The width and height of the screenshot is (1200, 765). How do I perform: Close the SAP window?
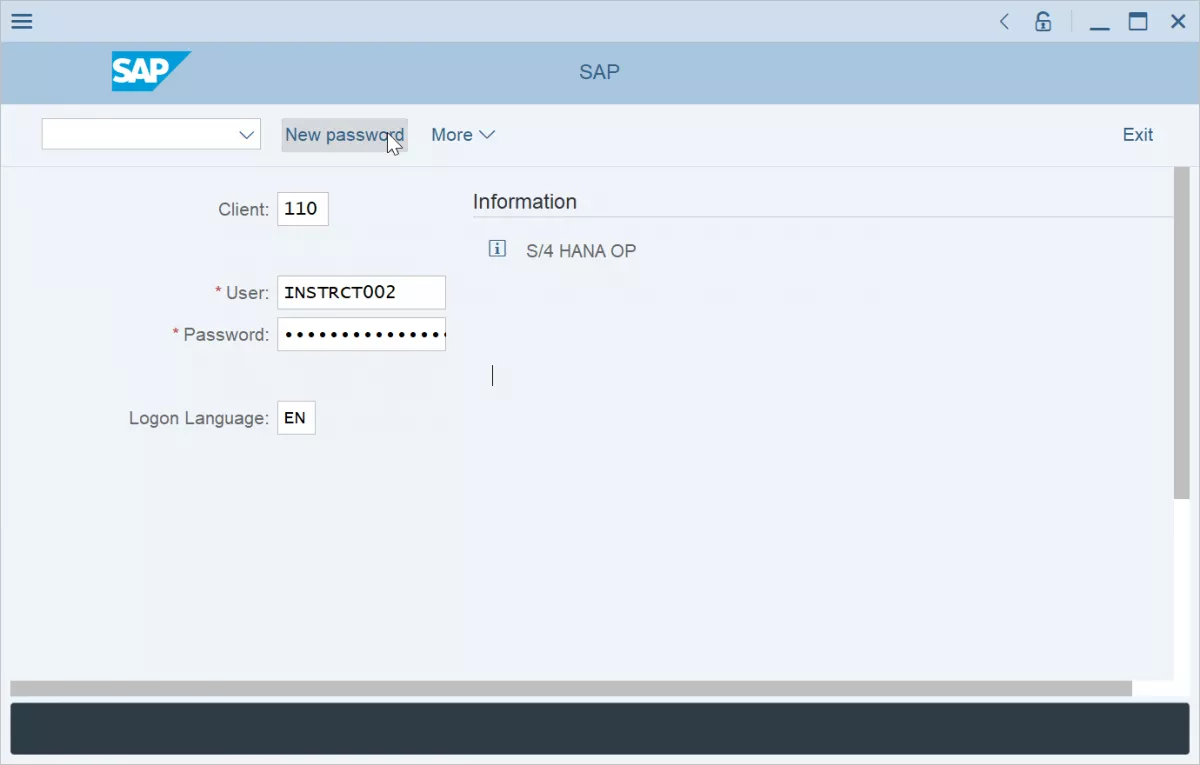[x=1178, y=21]
